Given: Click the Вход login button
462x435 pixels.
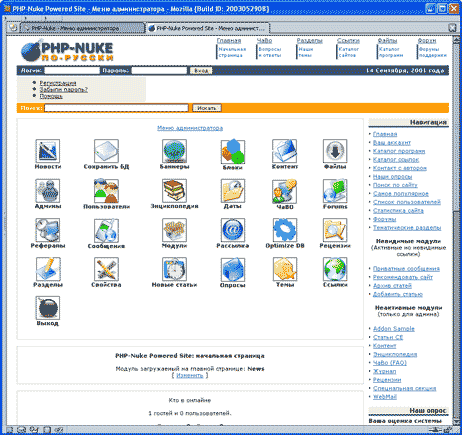Looking at the screenshot, I should tap(201, 71).
